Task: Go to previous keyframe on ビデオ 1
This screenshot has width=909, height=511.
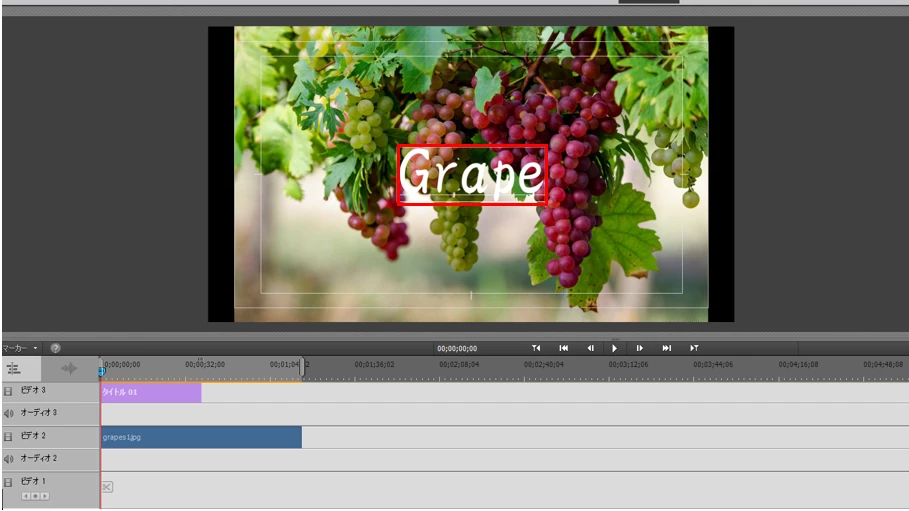Action: point(26,496)
